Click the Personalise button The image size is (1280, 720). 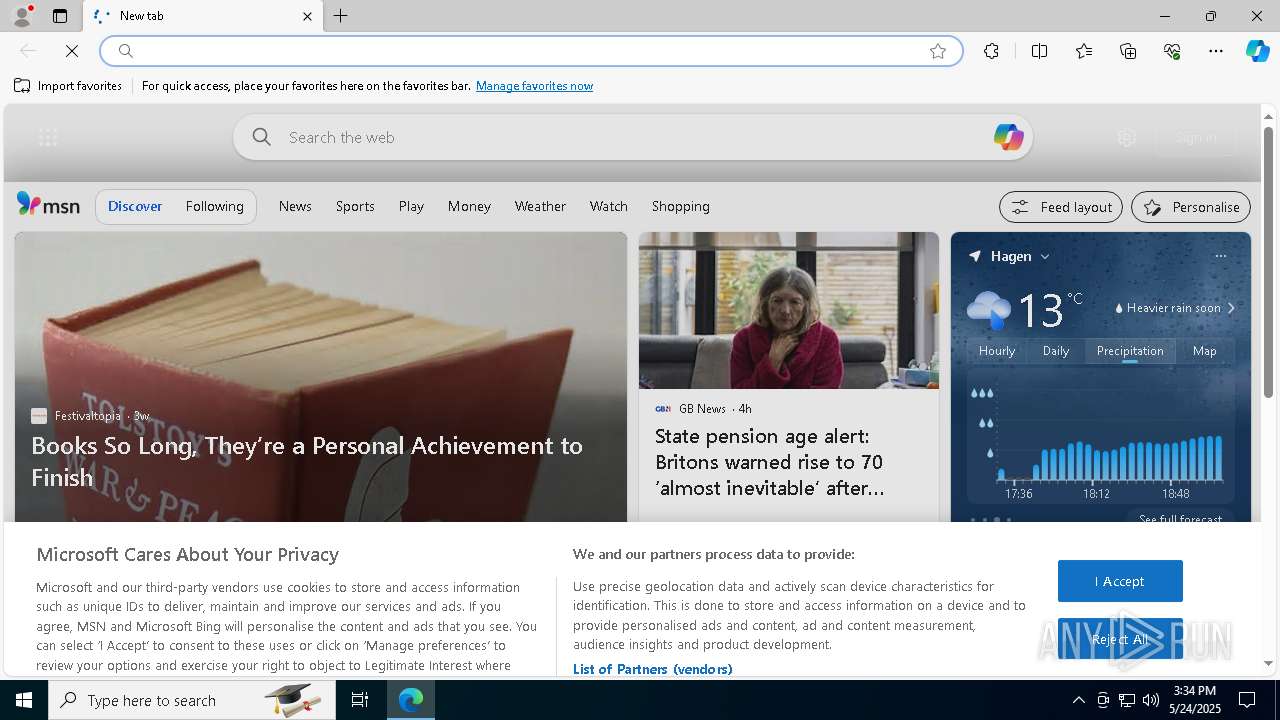point(1191,207)
